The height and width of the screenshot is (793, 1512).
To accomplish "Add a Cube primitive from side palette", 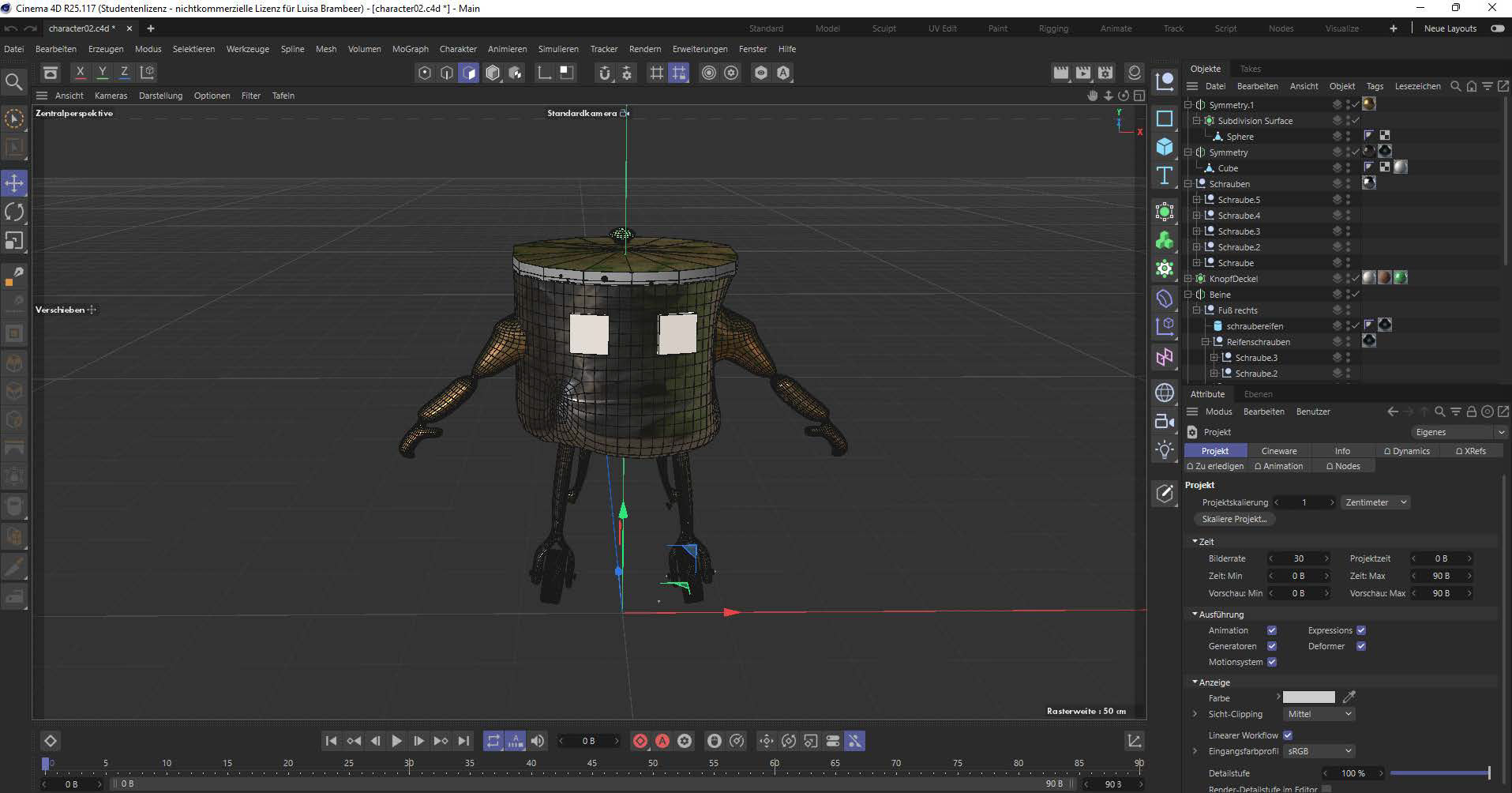I will click(x=1165, y=146).
